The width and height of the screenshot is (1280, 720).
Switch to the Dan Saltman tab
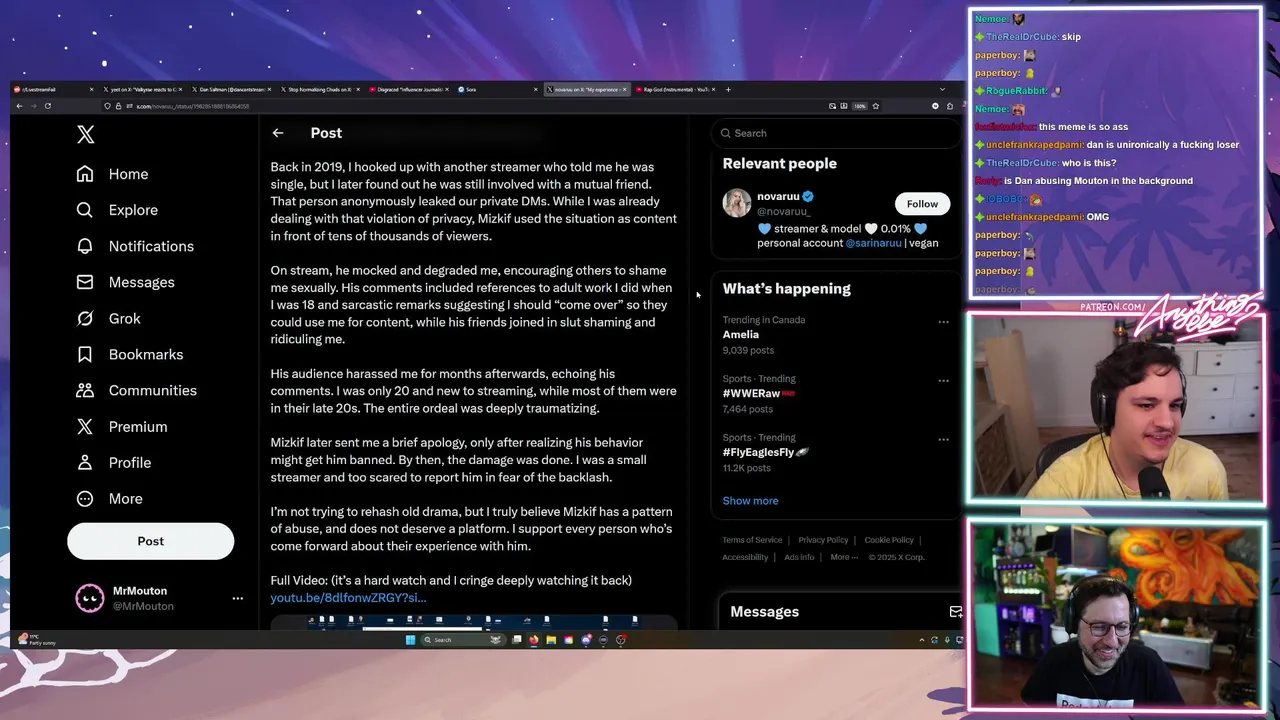click(x=231, y=89)
